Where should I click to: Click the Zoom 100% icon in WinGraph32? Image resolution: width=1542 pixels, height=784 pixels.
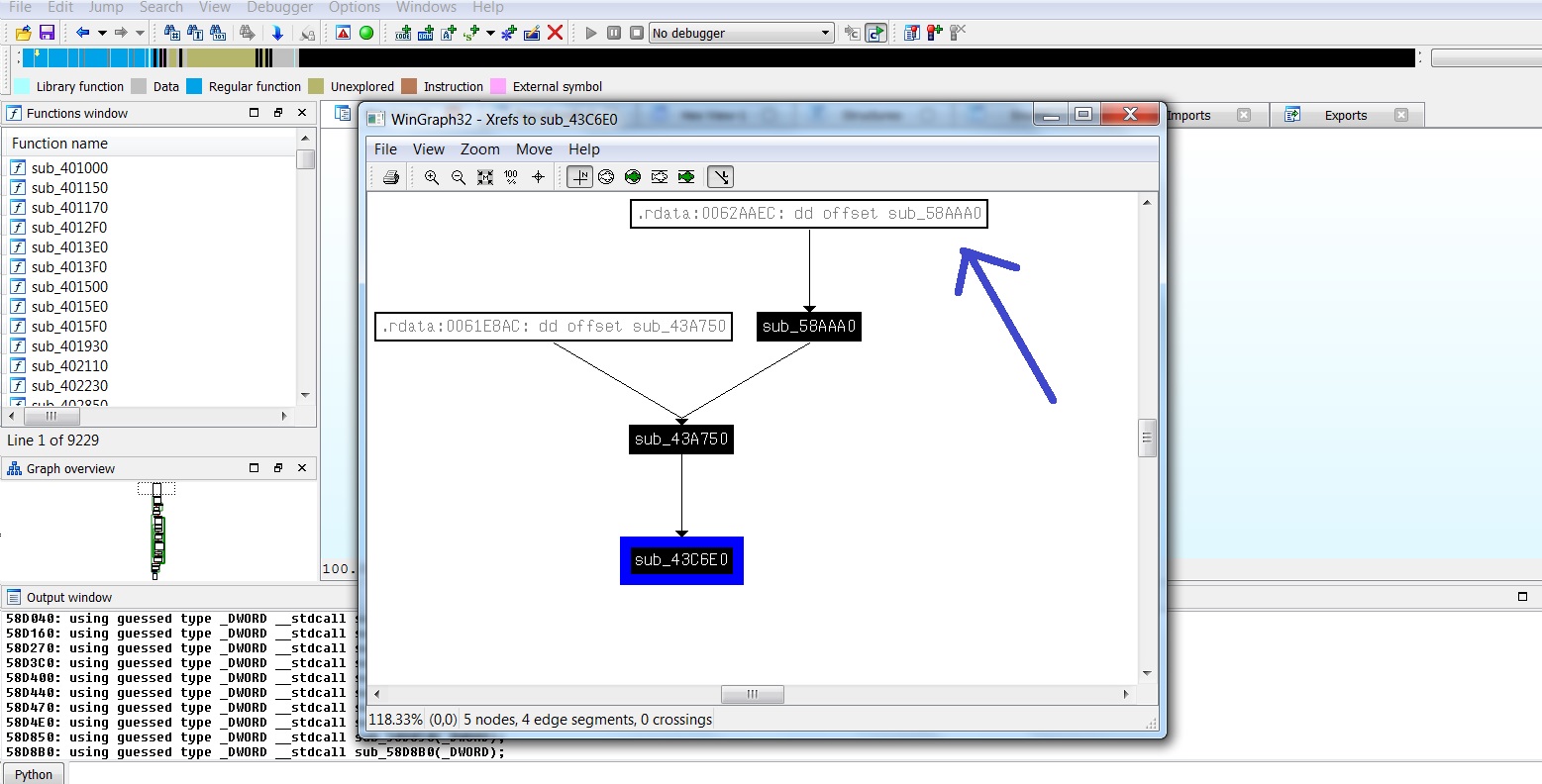510,176
